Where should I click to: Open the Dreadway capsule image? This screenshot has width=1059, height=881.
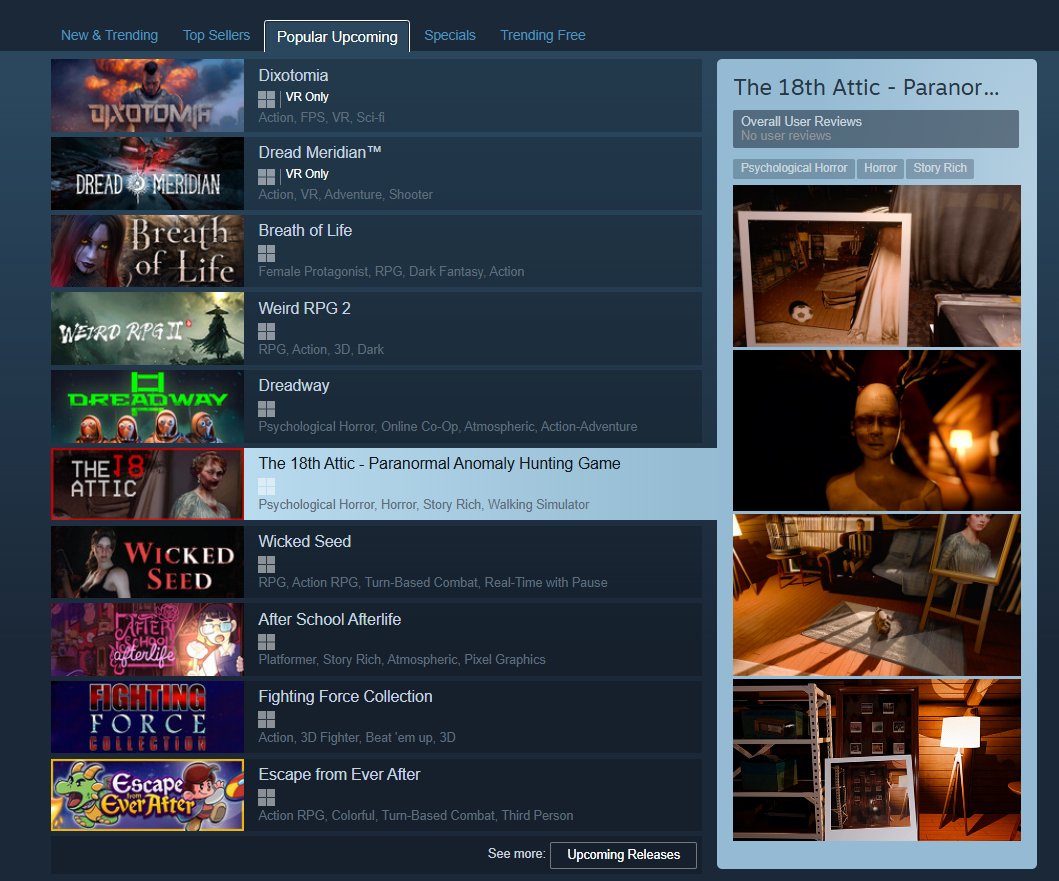click(x=147, y=406)
